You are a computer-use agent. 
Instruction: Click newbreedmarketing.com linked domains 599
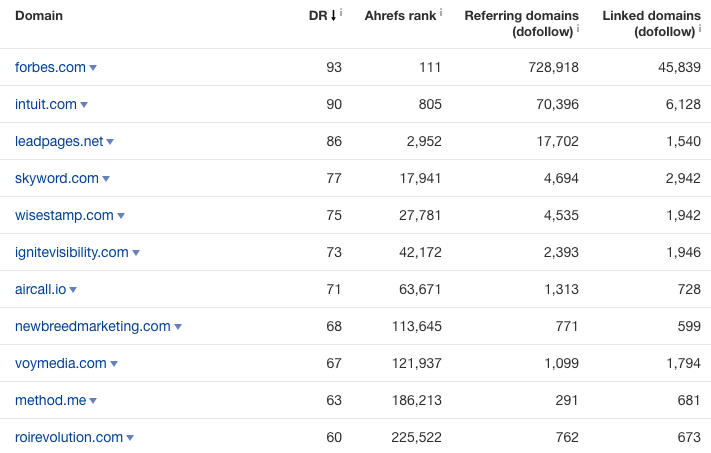coord(689,326)
